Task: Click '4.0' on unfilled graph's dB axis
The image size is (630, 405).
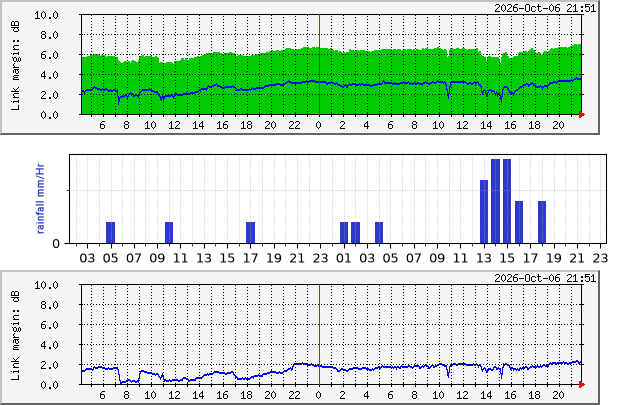Action: [x=49, y=345]
